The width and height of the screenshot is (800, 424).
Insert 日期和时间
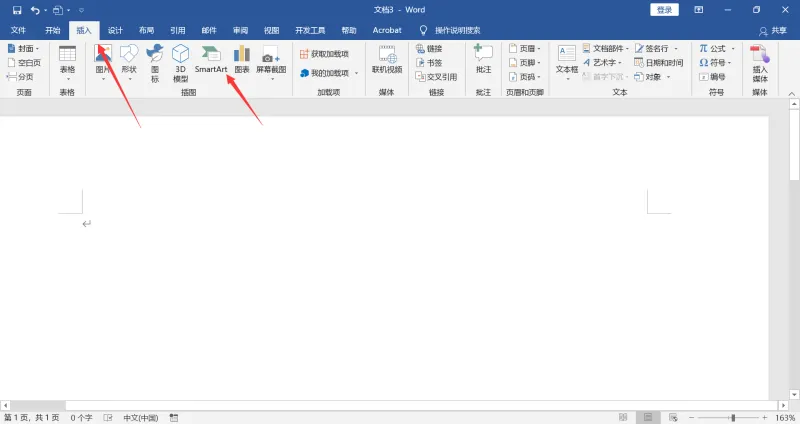(659, 63)
